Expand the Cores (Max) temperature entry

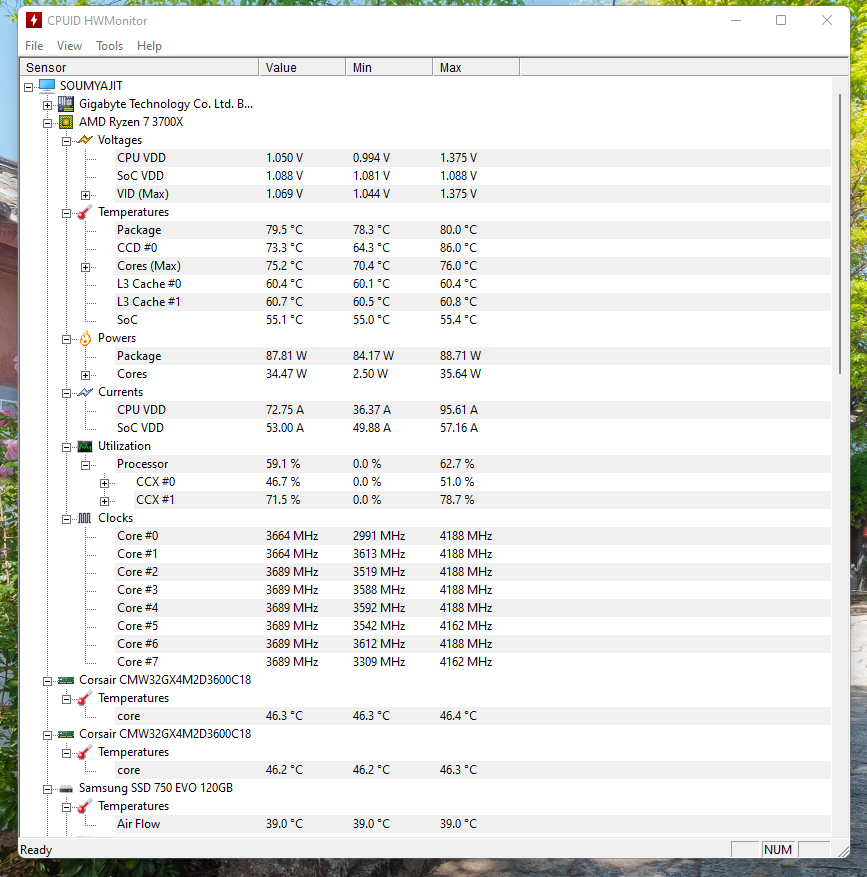coord(86,267)
